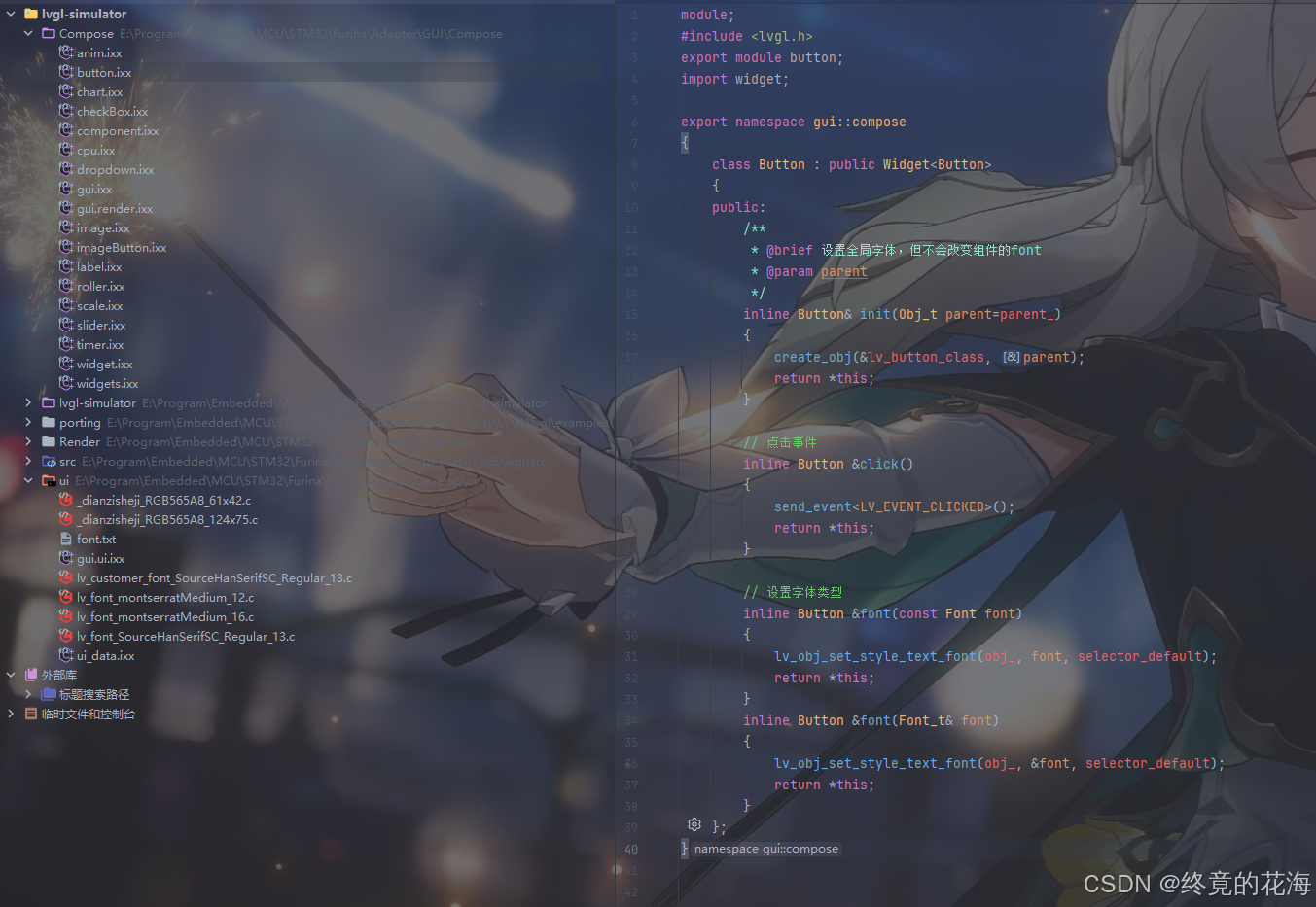Expand the 标题搜索路径 node
Image resolution: width=1316 pixels, height=907 pixels.
(28, 694)
